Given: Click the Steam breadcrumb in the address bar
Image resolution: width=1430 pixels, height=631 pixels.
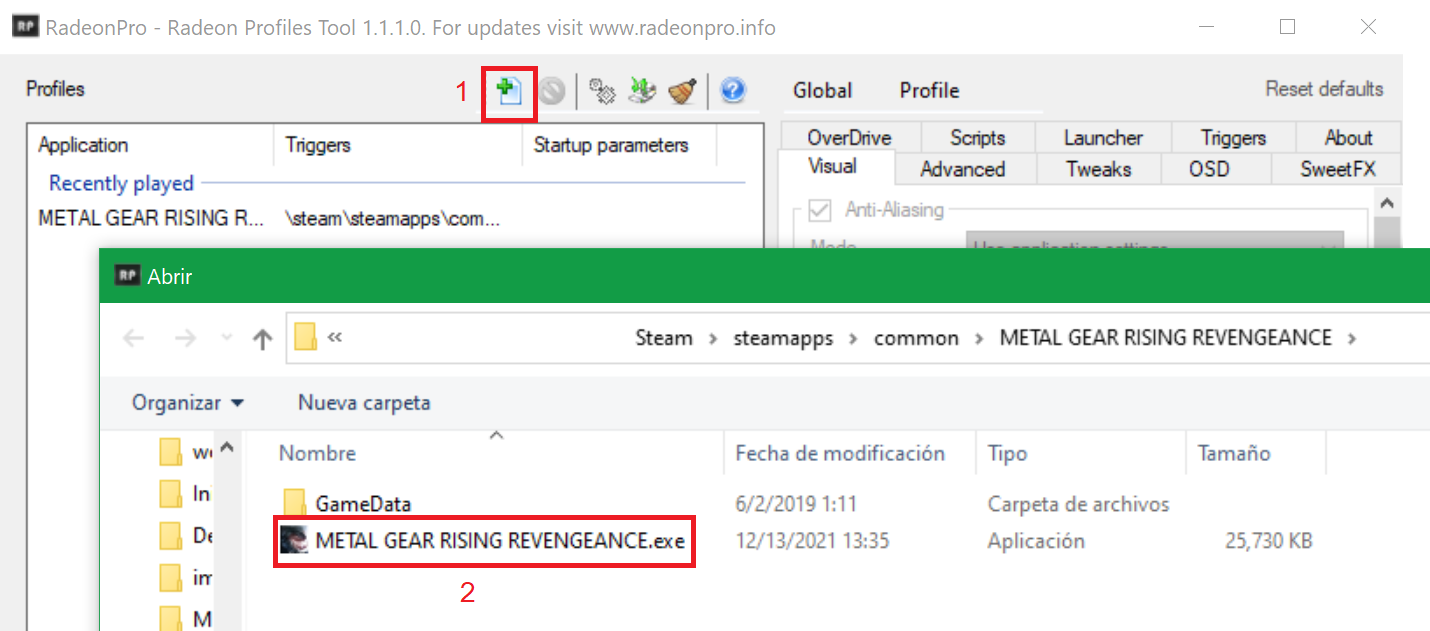Looking at the screenshot, I should pos(664,338).
